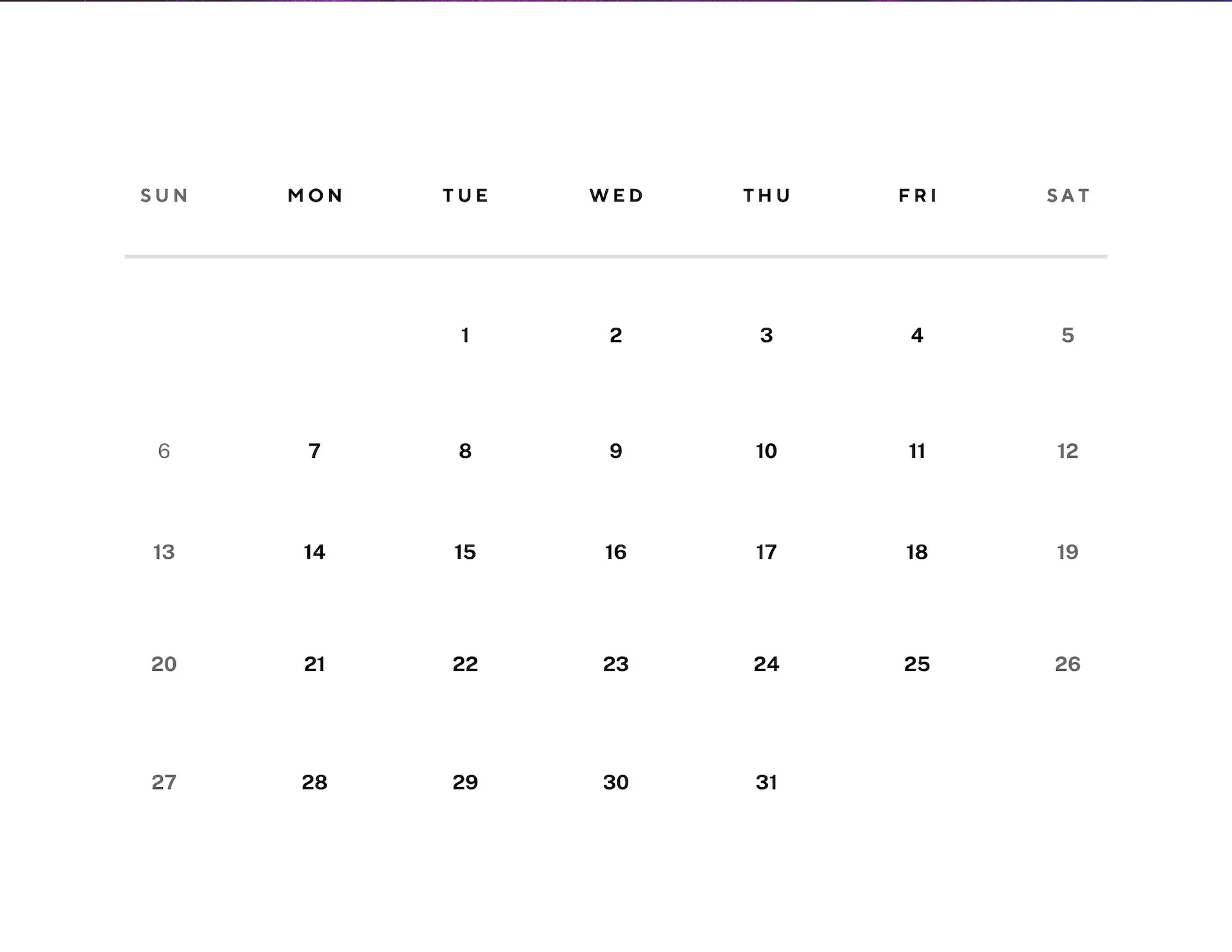
Task: Select day 10 under Thursday
Action: click(766, 451)
